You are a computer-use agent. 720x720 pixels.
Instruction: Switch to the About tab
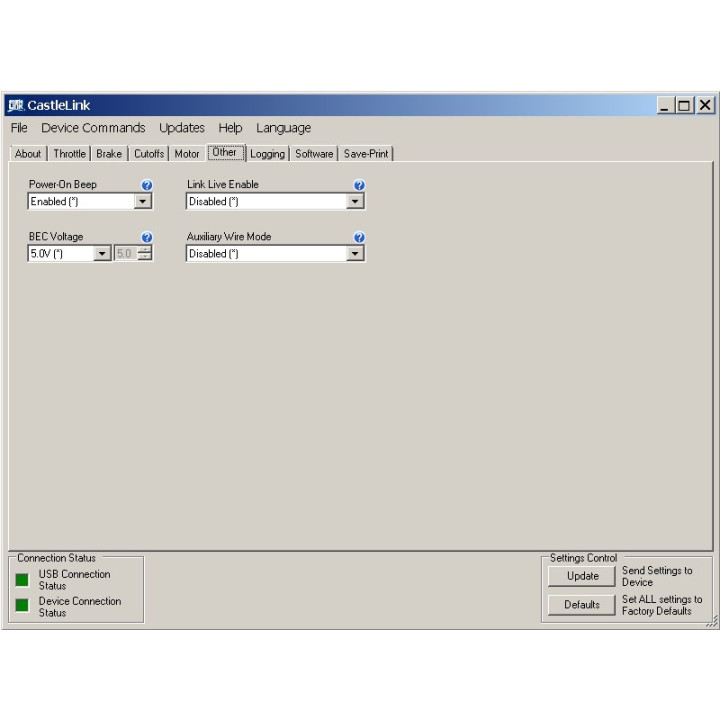coord(28,154)
